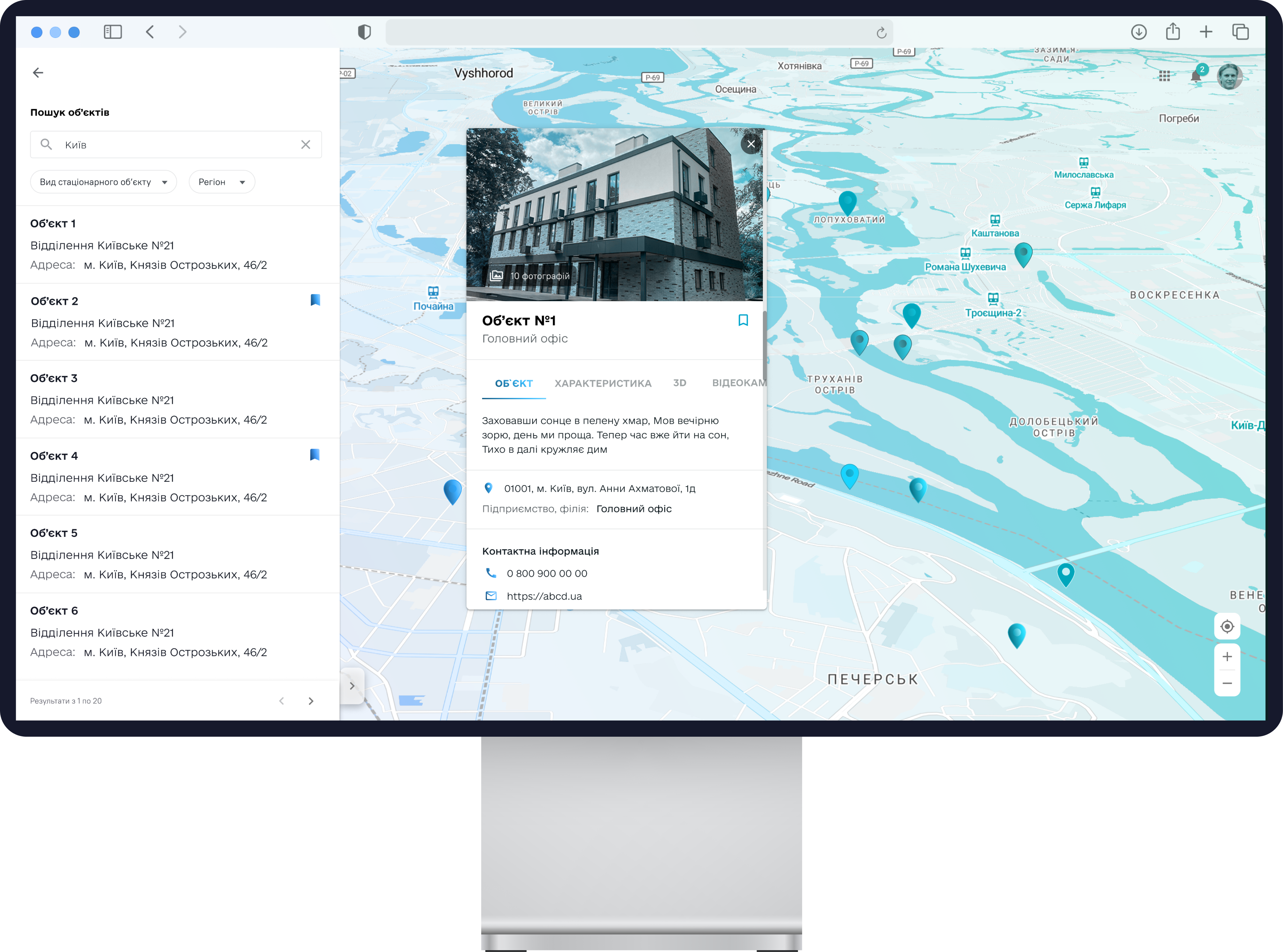Switch to ХАРАКТЕРИСТИКА tab
Image resolution: width=1283 pixels, height=952 pixels.
[603, 383]
